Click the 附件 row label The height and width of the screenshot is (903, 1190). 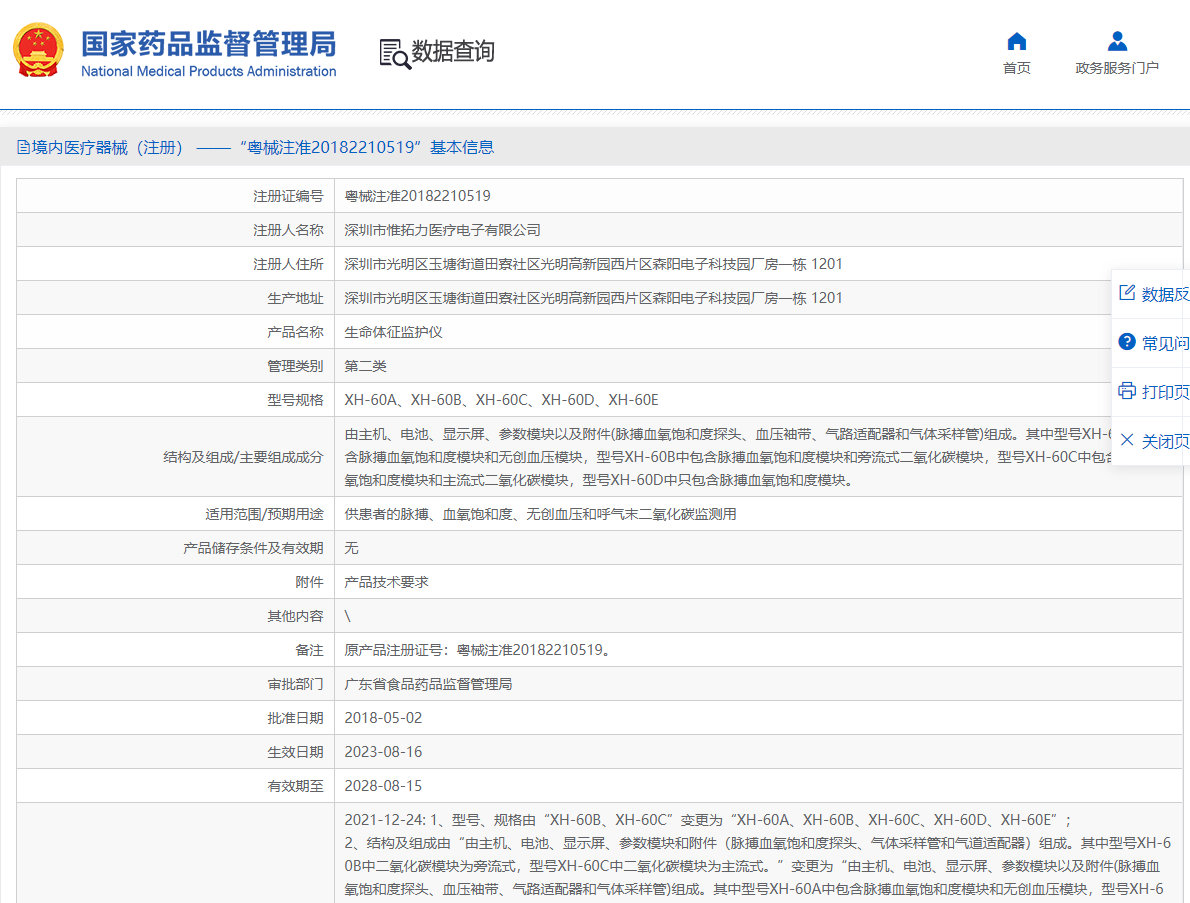pos(310,582)
